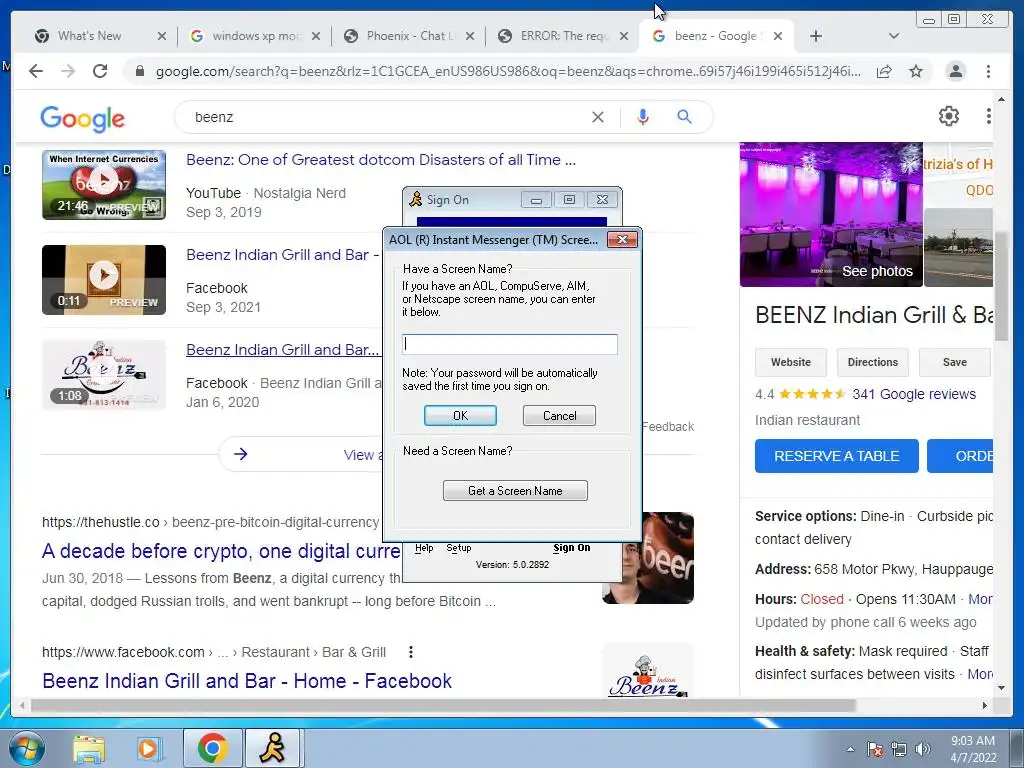Close the Phoenix - Chat tab
The width and height of the screenshot is (1024, 768).
470,36
